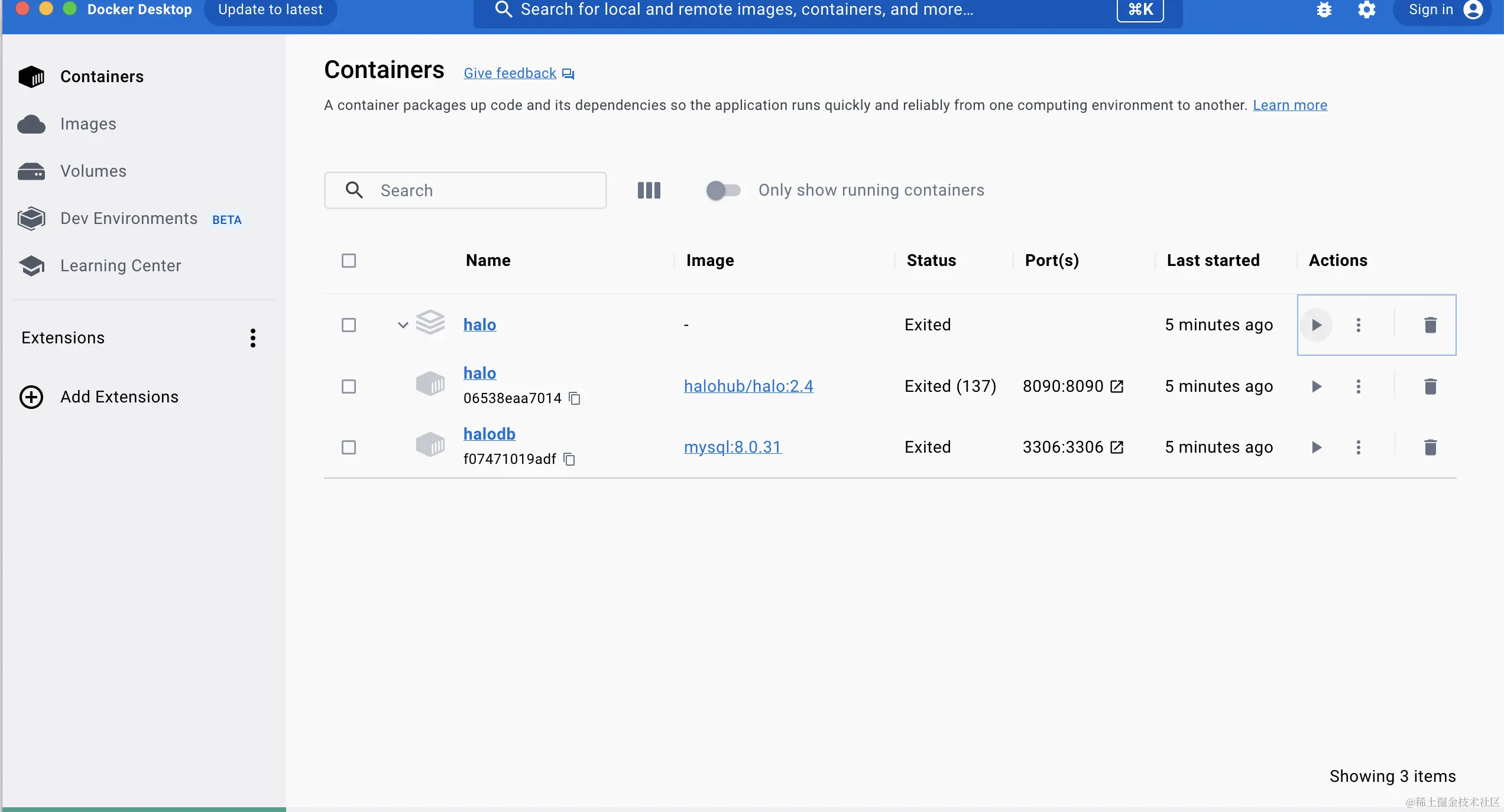Open port 8090:8090 in browser
1504x812 pixels.
click(1117, 386)
